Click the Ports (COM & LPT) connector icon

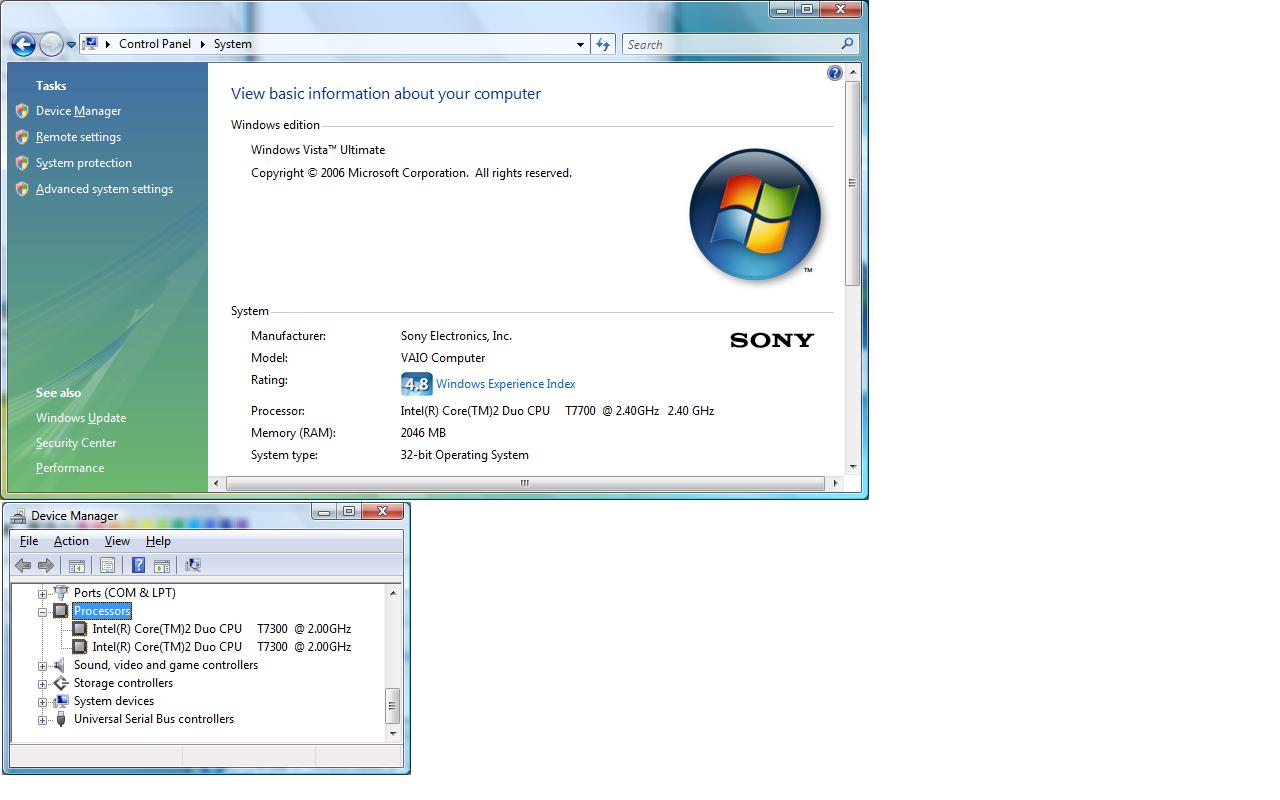[x=61, y=593]
